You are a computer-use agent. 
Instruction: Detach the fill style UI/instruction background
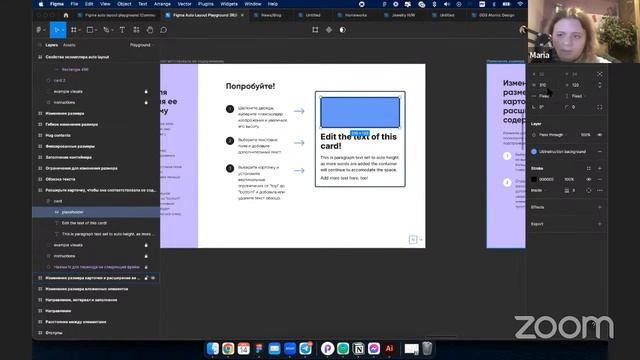(600, 151)
